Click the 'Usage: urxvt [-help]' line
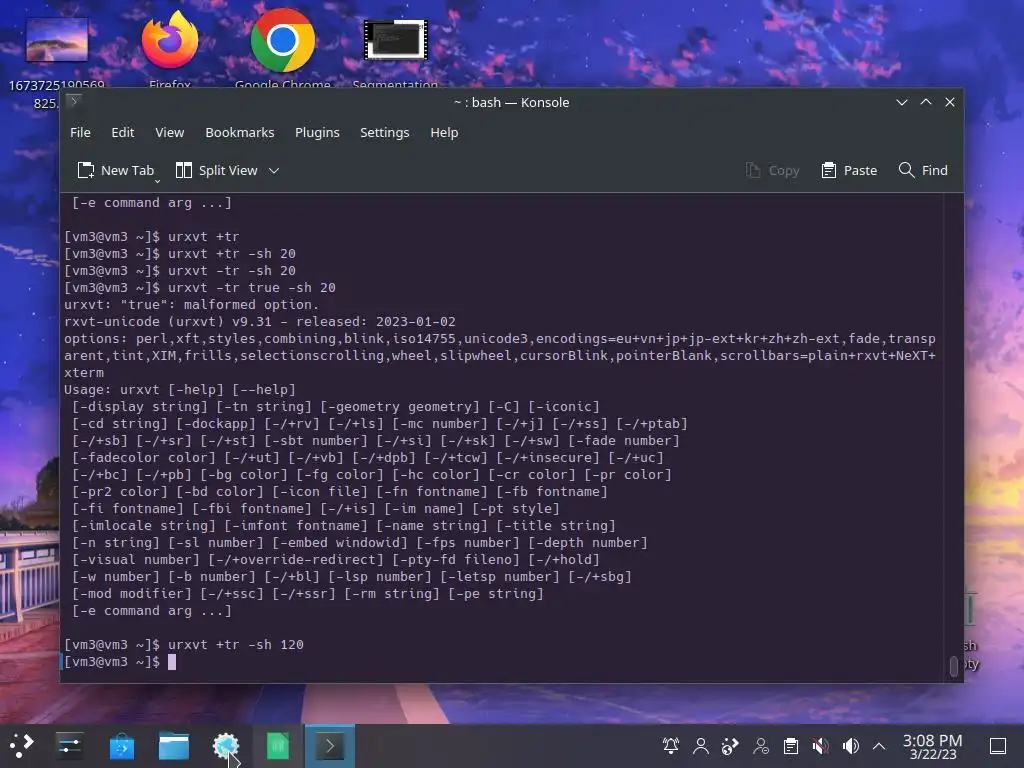This screenshot has width=1024, height=768. pyautogui.click(x=180, y=389)
